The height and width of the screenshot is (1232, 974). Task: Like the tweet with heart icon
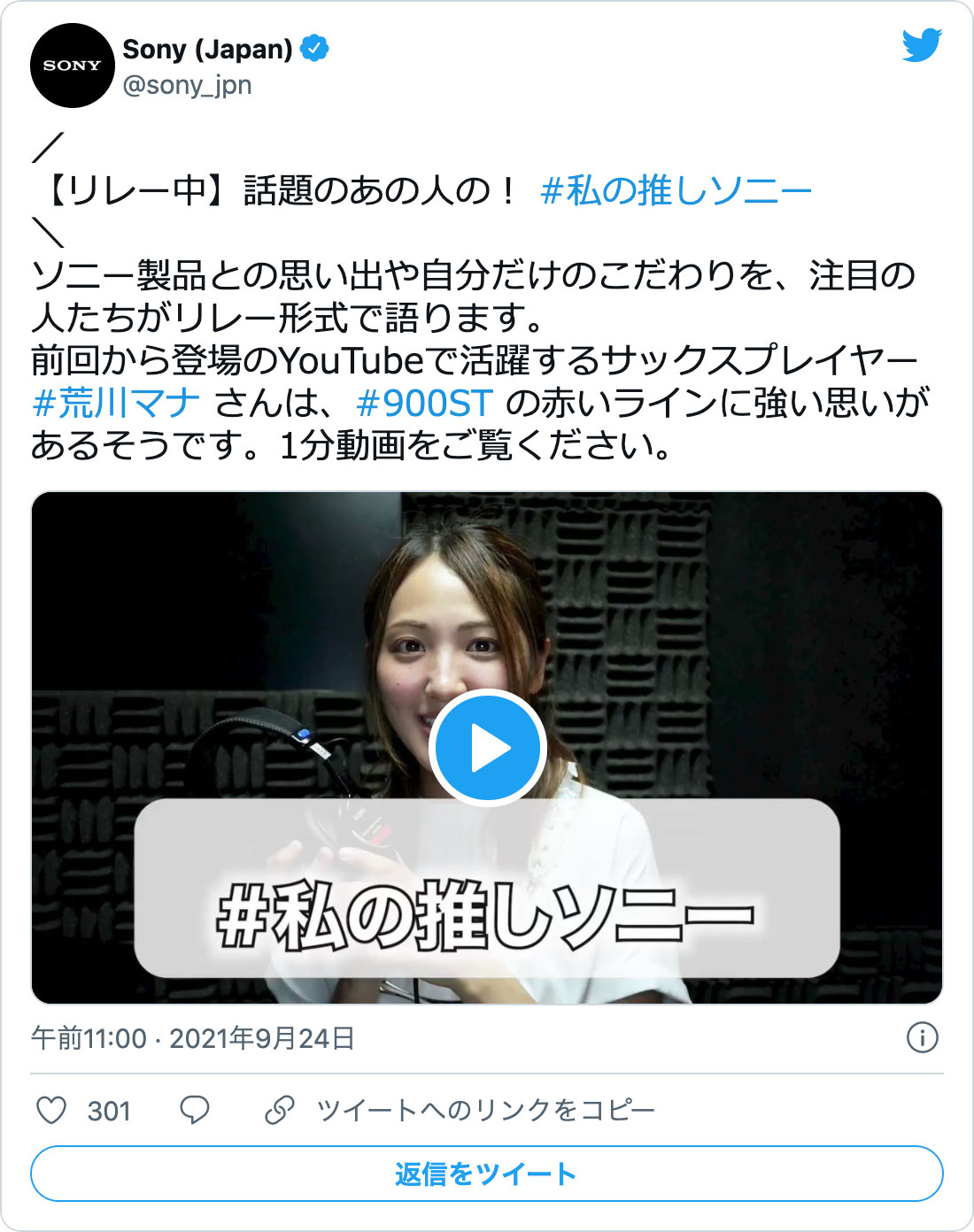click(x=51, y=1110)
